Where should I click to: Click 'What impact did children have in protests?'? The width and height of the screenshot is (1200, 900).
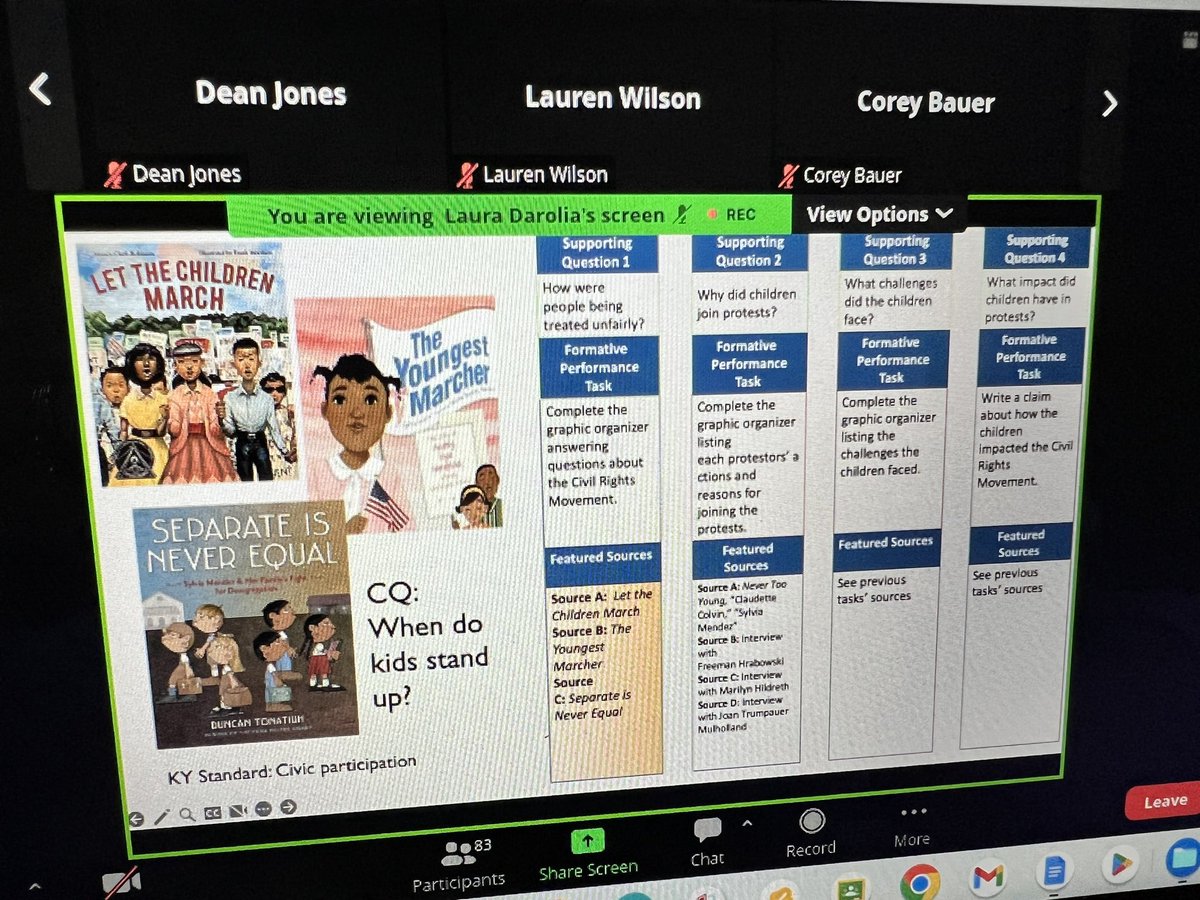[x=1029, y=299]
